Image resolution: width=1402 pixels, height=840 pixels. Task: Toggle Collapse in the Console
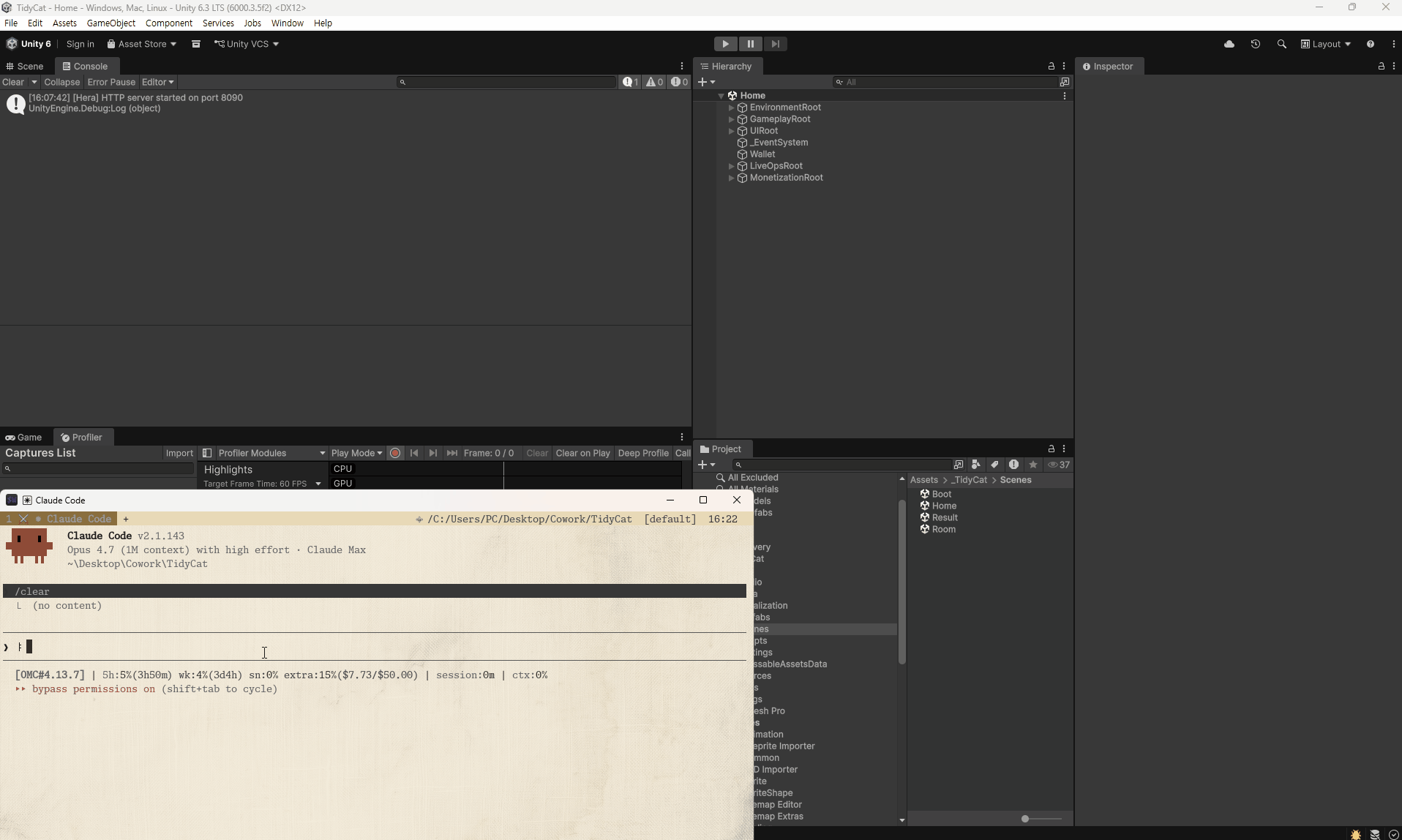click(x=61, y=83)
